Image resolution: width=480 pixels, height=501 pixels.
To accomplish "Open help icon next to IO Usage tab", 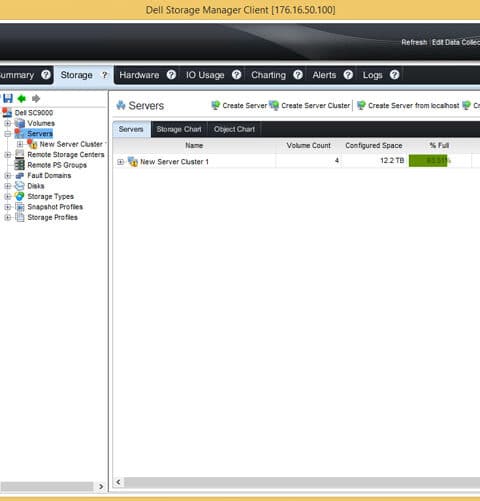I will coord(236,75).
